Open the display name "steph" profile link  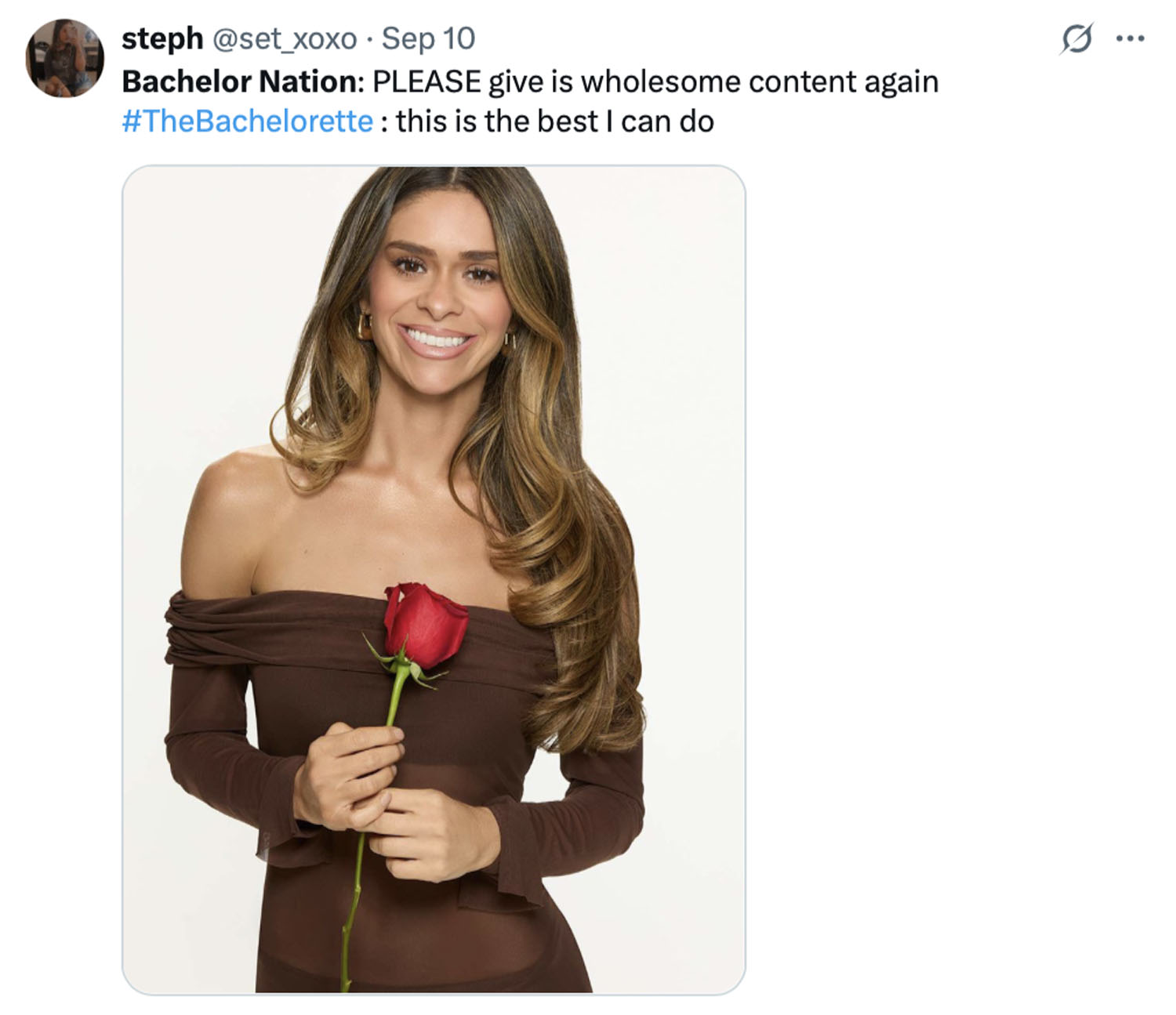point(162,38)
